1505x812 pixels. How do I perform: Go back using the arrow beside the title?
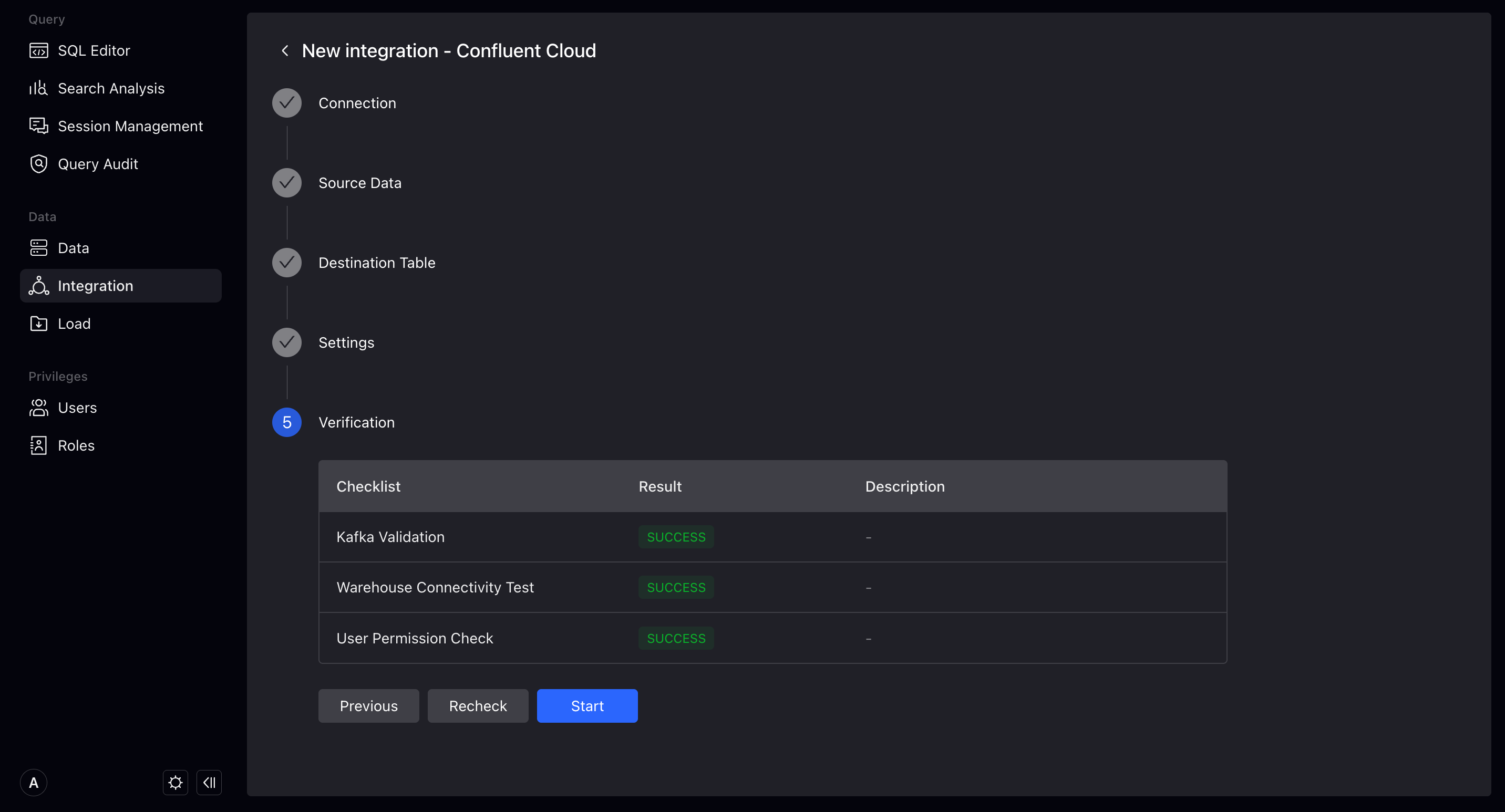285,51
